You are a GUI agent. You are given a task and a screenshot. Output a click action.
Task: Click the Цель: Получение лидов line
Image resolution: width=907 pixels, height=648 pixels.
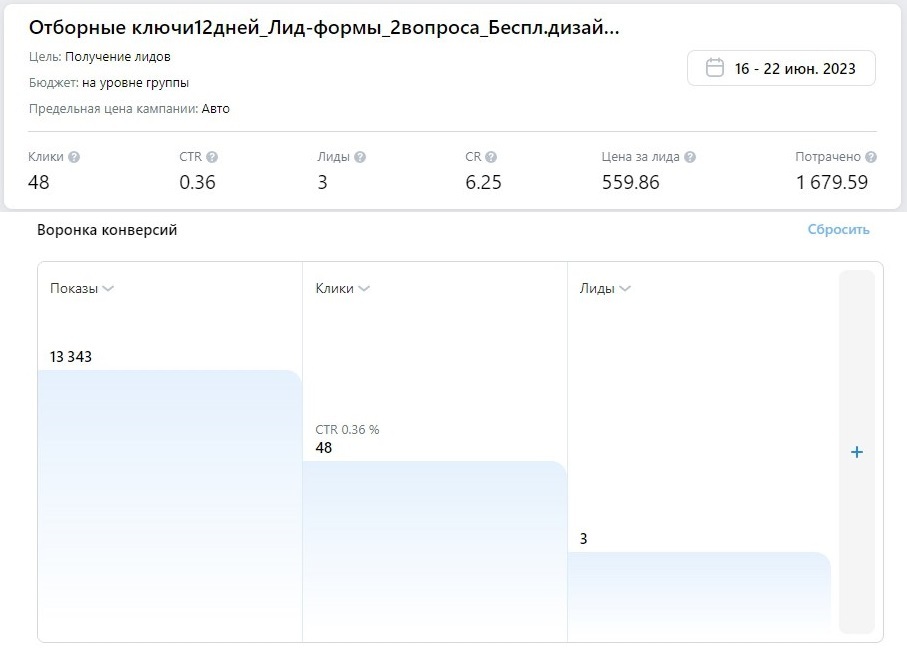(x=99, y=57)
